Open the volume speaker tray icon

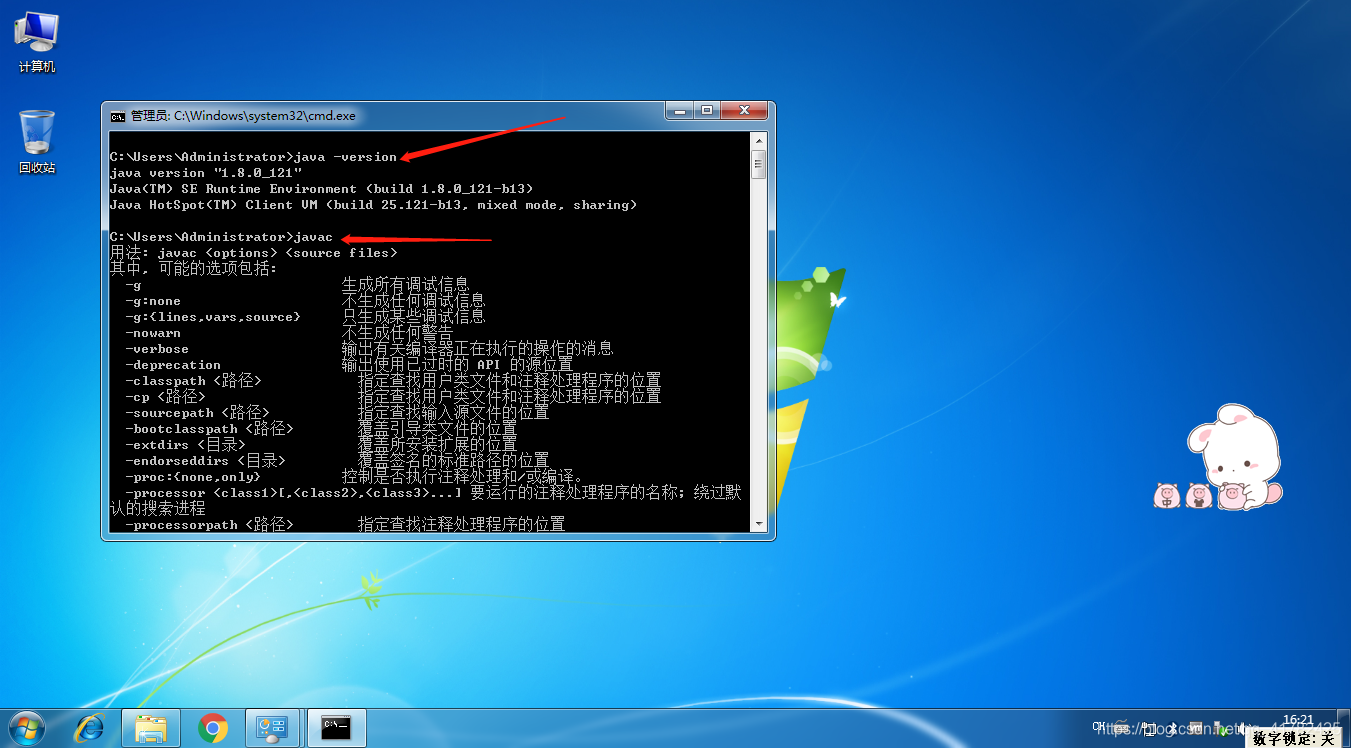tap(1243, 728)
